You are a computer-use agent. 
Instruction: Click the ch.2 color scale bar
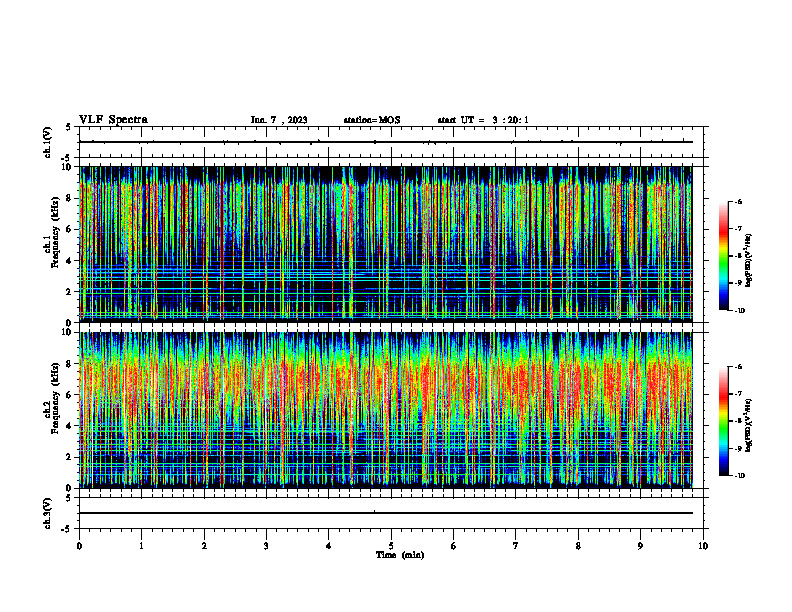tap(723, 421)
